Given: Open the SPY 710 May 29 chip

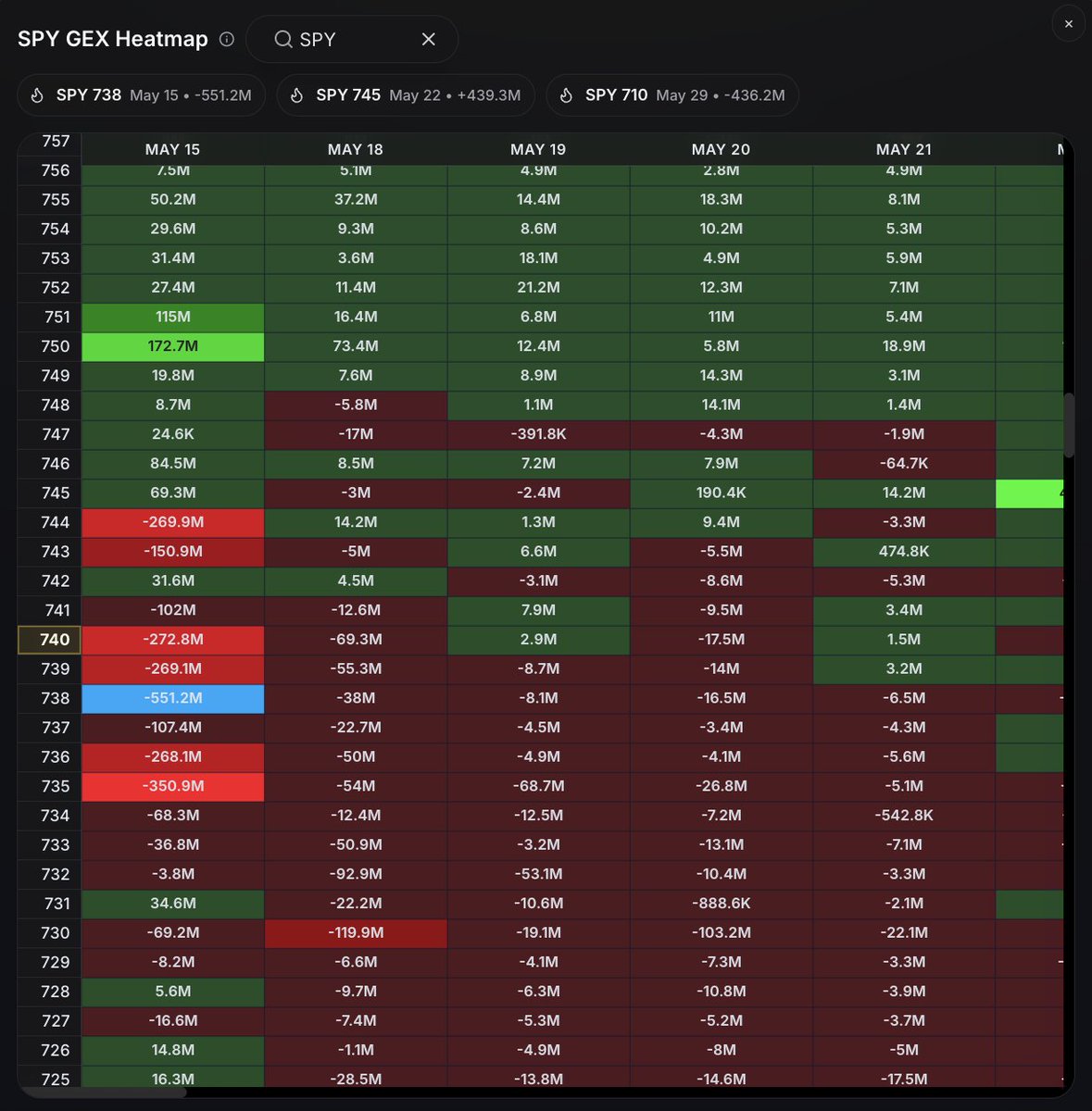Looking at the screenshot, I should click(672, 95).
